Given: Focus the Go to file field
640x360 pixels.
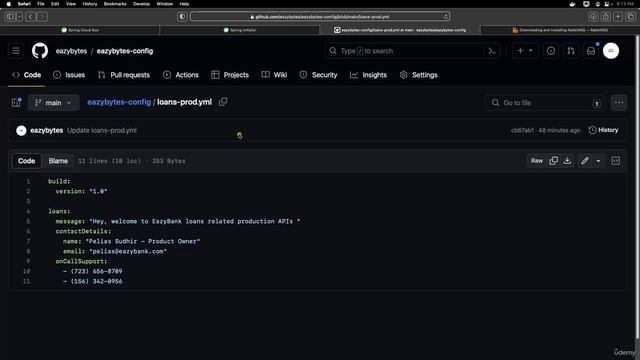Looking at the screenshot, I should 545,103.
